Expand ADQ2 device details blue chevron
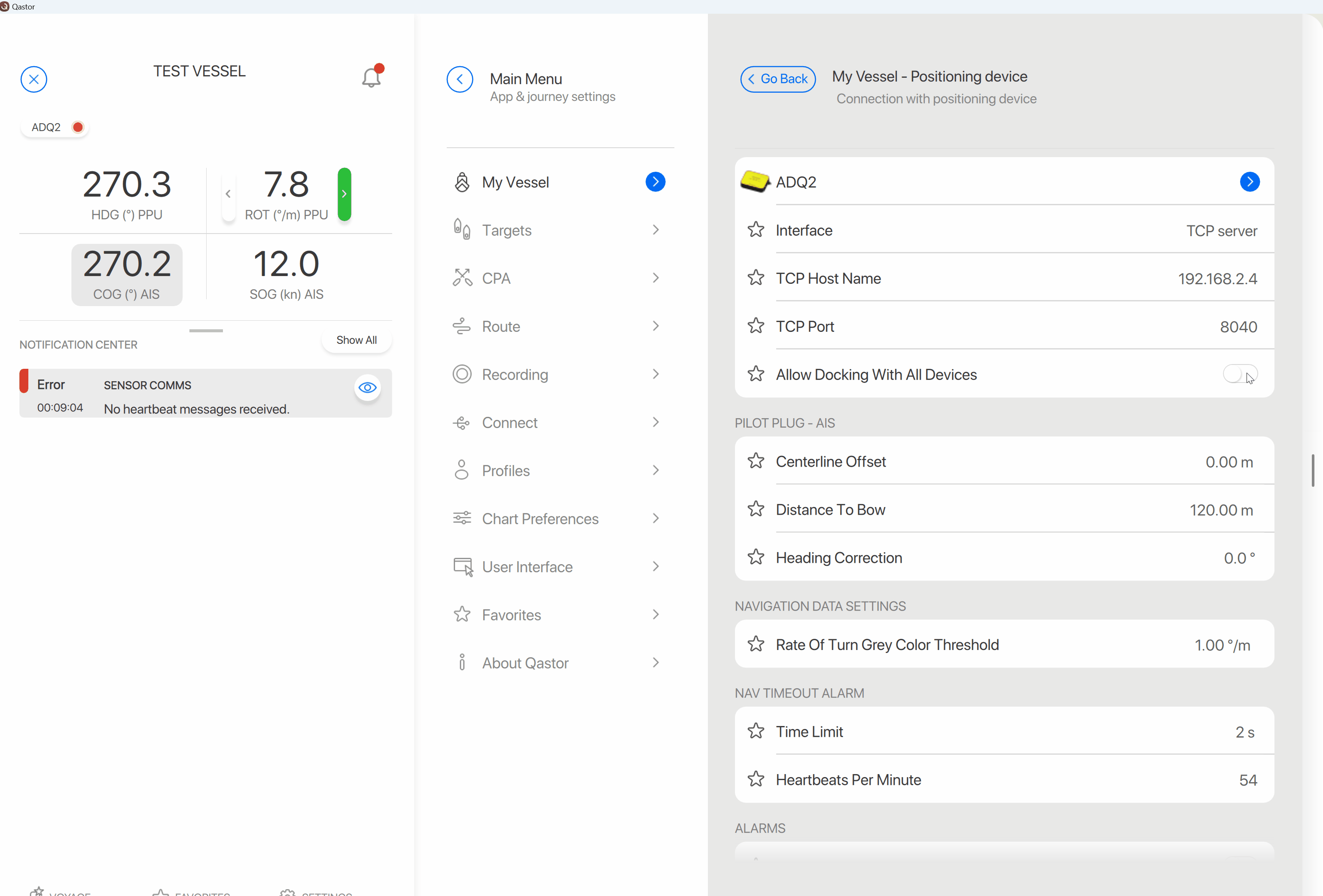This screenshot has width=1323, height=896. pos(1249,182)
